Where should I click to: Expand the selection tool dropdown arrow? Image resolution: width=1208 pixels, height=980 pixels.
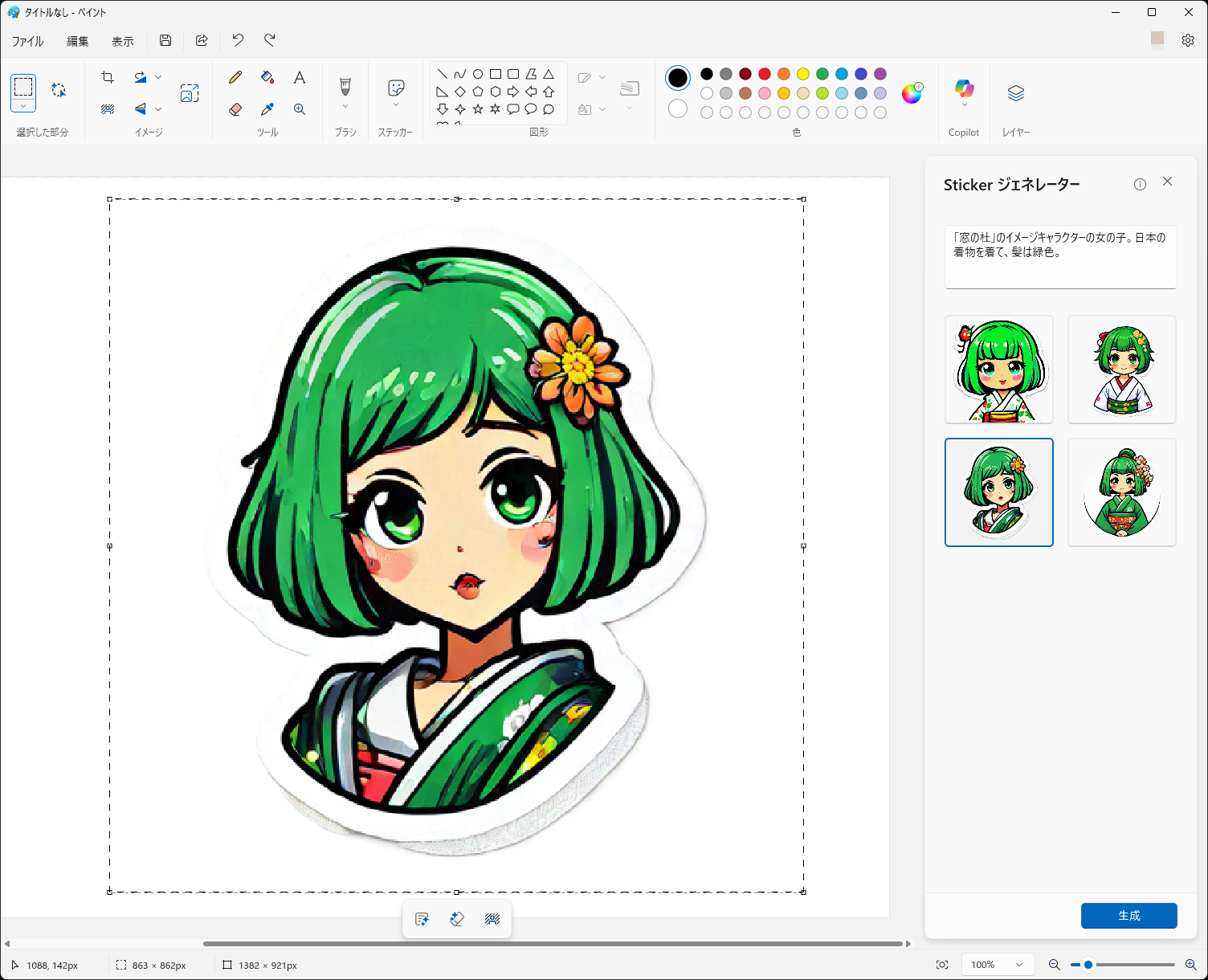click(23, 106)
